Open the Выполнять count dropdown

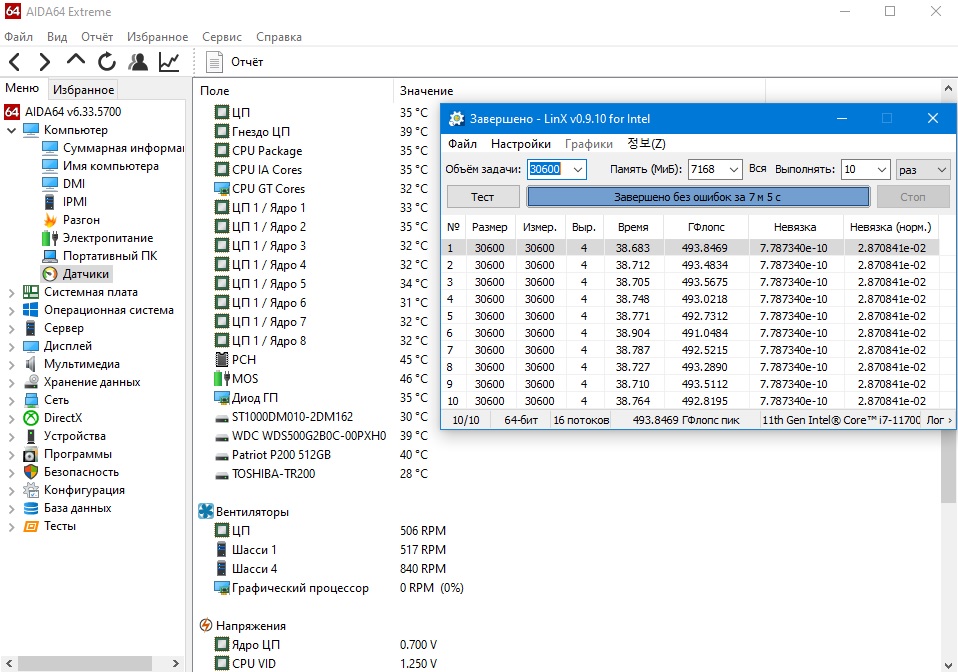click(881, 169)
